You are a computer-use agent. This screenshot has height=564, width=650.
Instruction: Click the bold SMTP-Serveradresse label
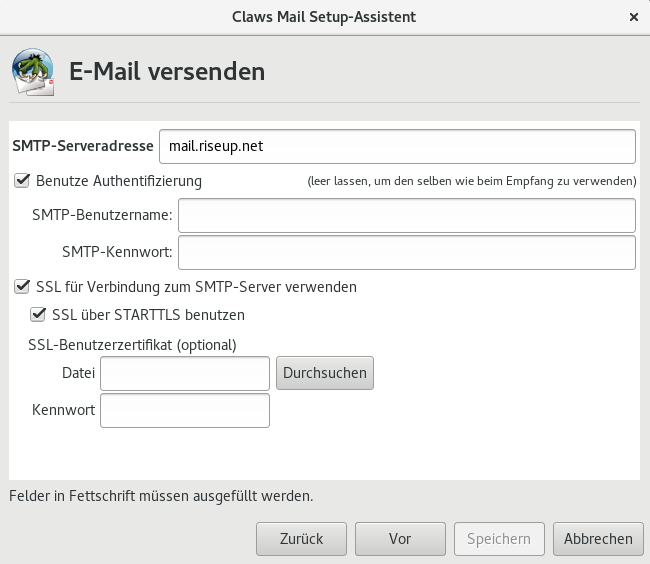pos(83,146)
